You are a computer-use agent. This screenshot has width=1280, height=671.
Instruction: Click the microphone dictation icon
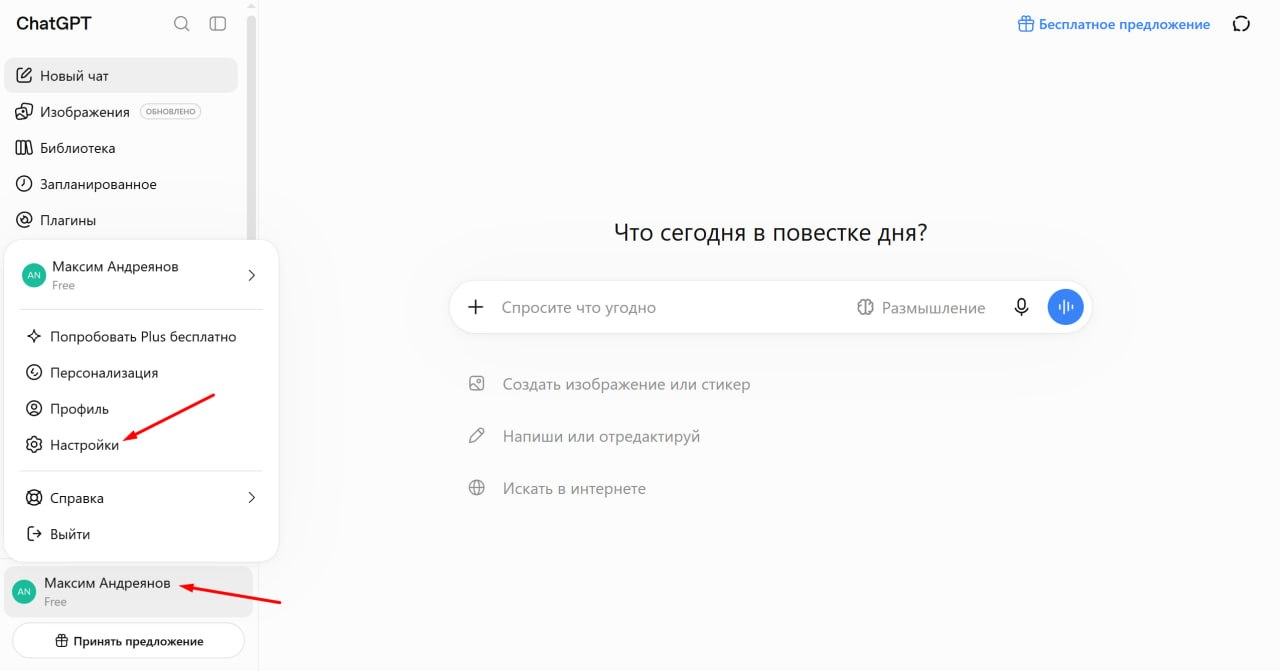point(1021,307)
